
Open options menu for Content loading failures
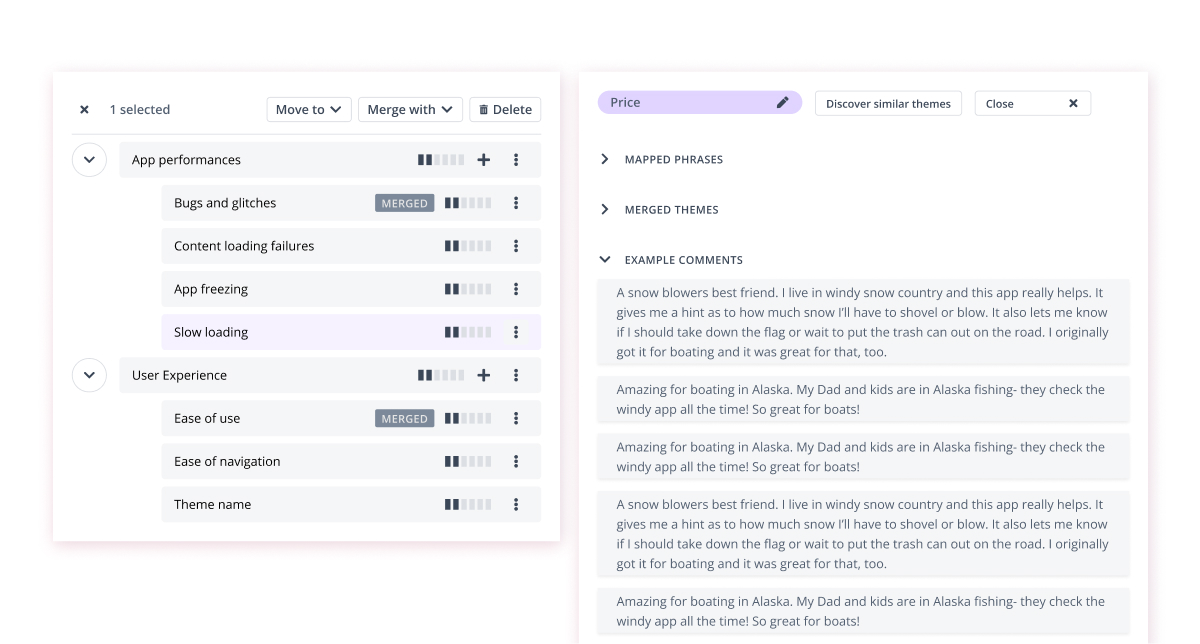(516, 245)
